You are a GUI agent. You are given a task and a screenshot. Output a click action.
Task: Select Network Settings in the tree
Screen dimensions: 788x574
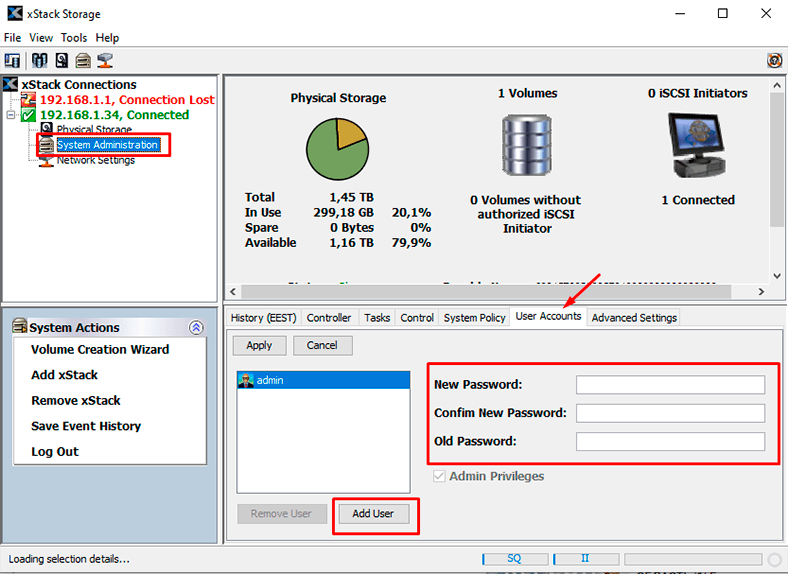[95, 160]
